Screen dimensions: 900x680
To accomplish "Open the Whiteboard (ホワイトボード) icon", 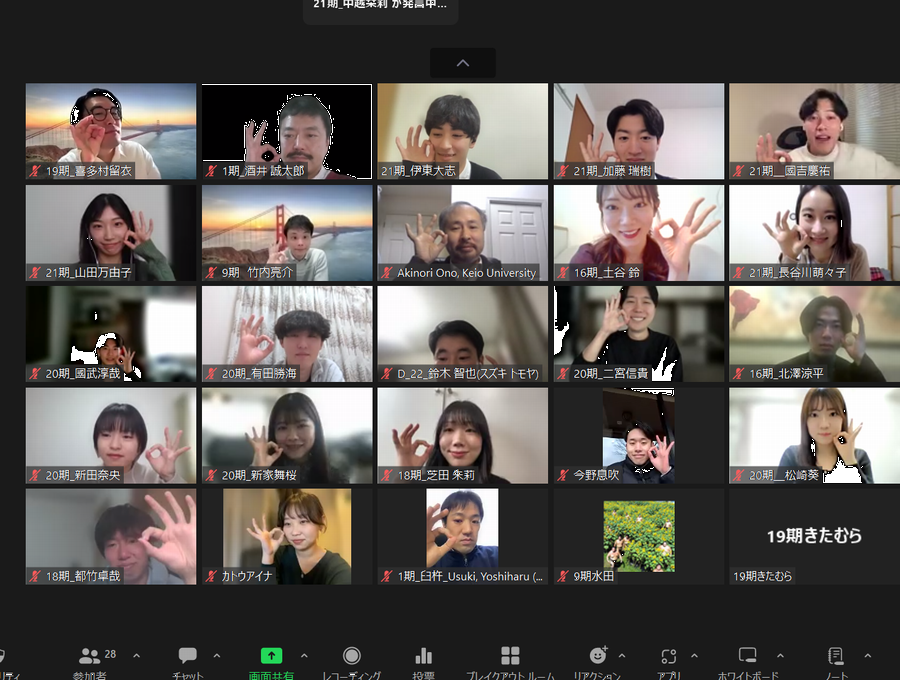I will (747, 656).
